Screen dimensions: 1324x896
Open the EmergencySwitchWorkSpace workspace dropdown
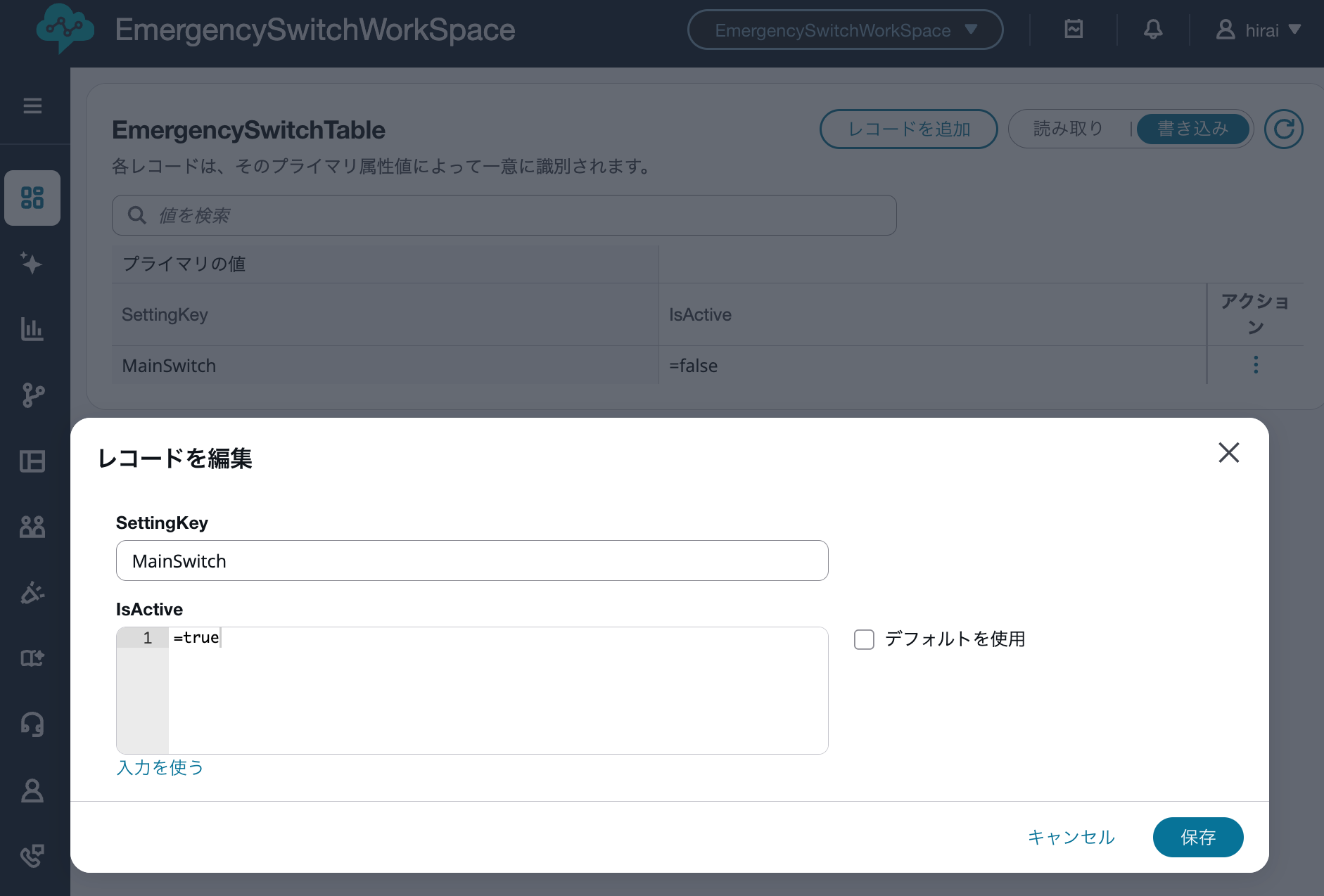tap(844, 30)
